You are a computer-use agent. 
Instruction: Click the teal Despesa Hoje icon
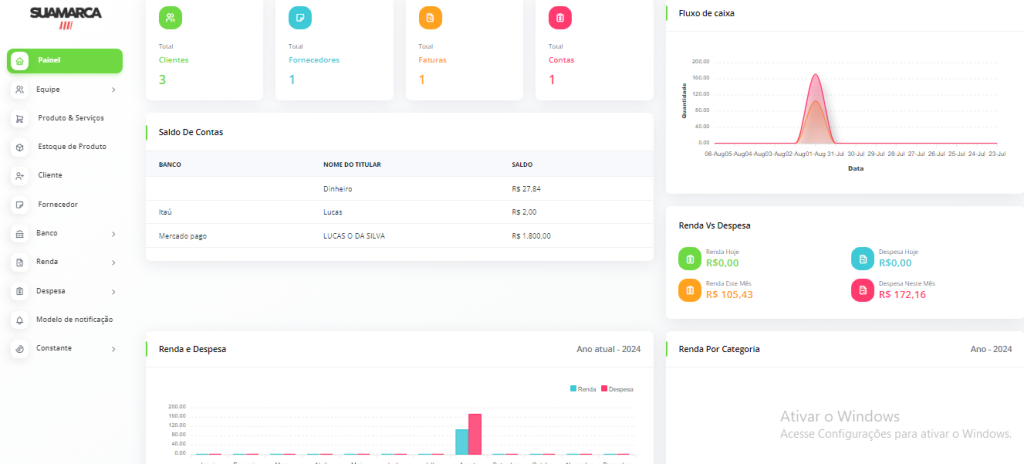(863, 259)
